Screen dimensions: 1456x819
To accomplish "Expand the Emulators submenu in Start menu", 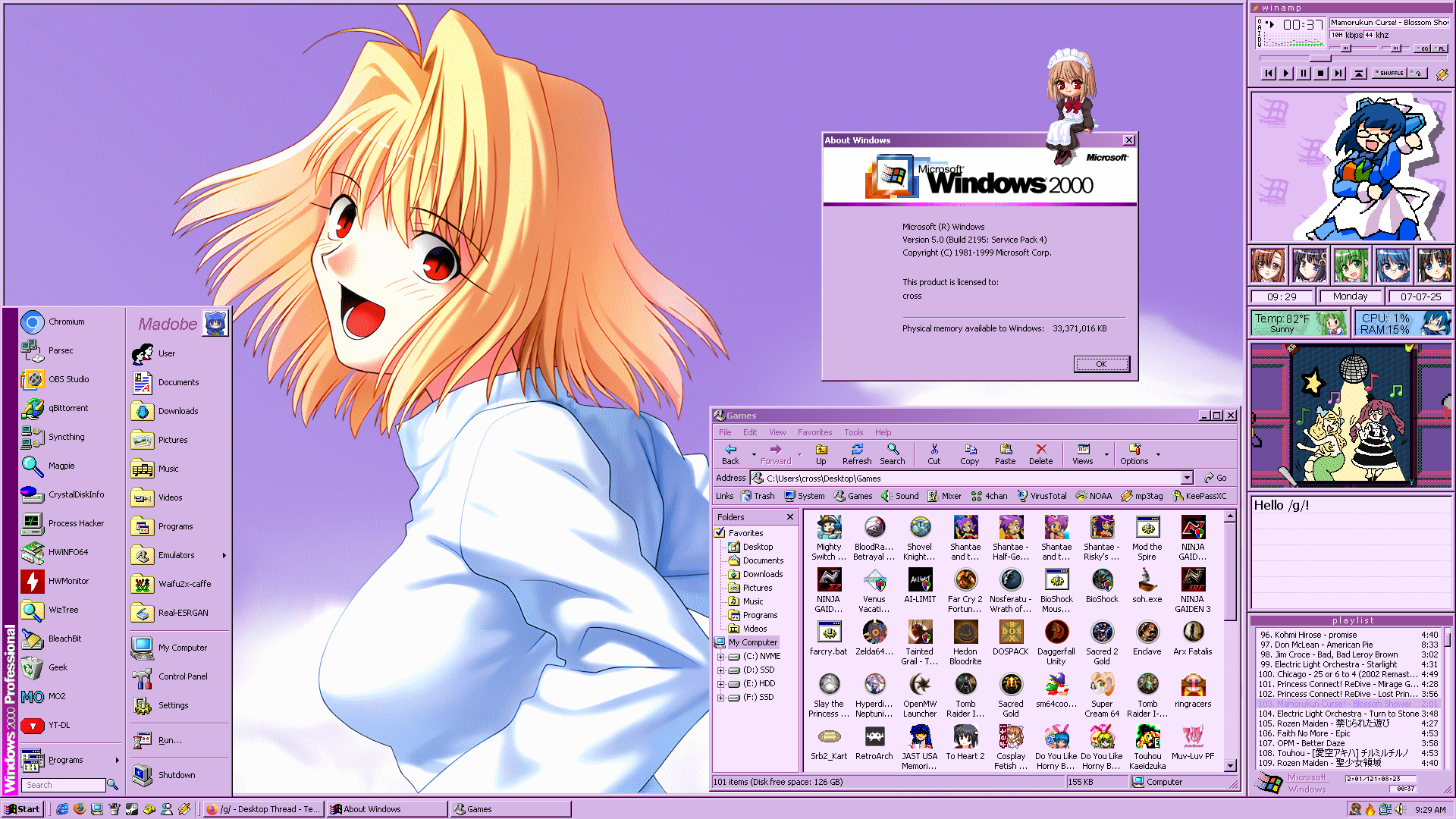I will 224,556.
